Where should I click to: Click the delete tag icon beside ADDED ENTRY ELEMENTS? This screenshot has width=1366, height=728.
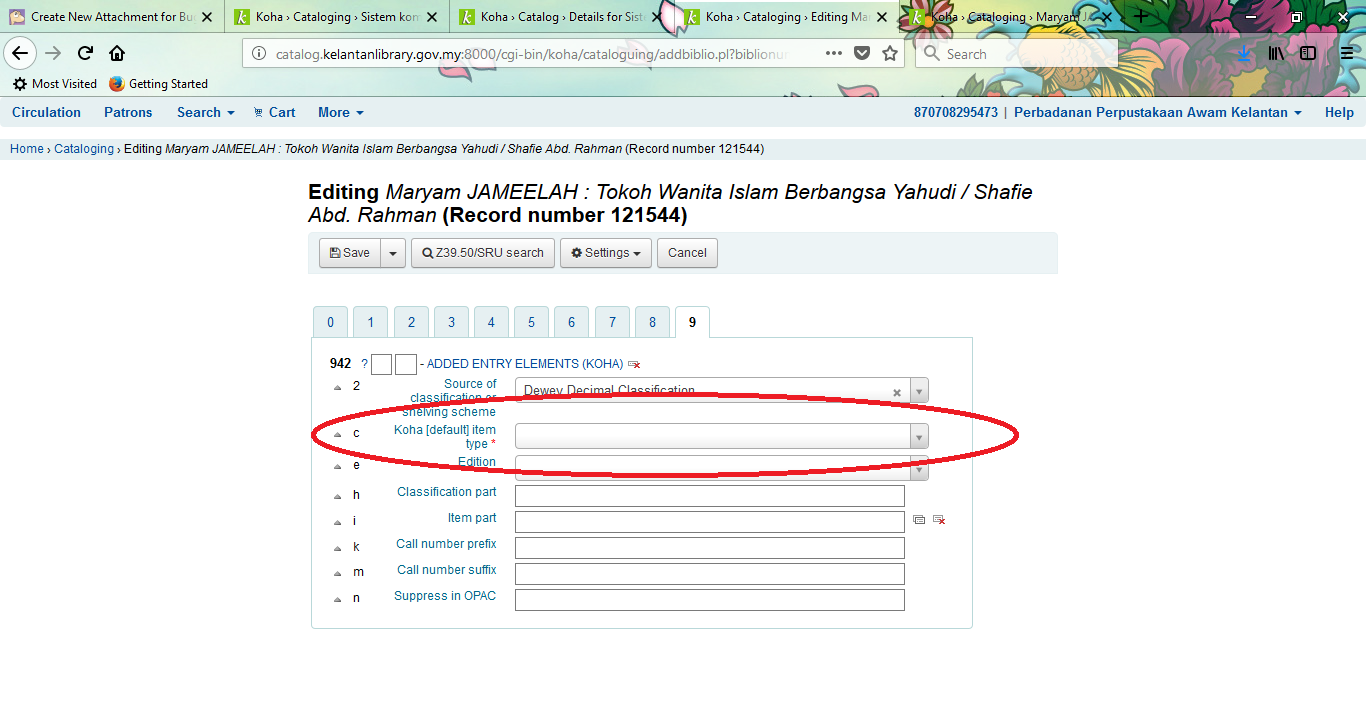[x=634, y=365]
